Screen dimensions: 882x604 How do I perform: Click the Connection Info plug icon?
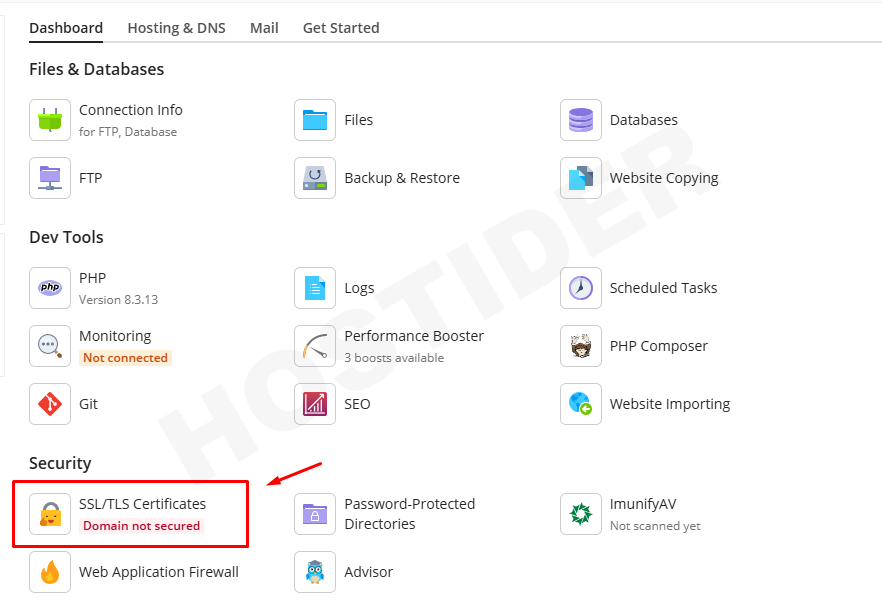tap(50, 120)
